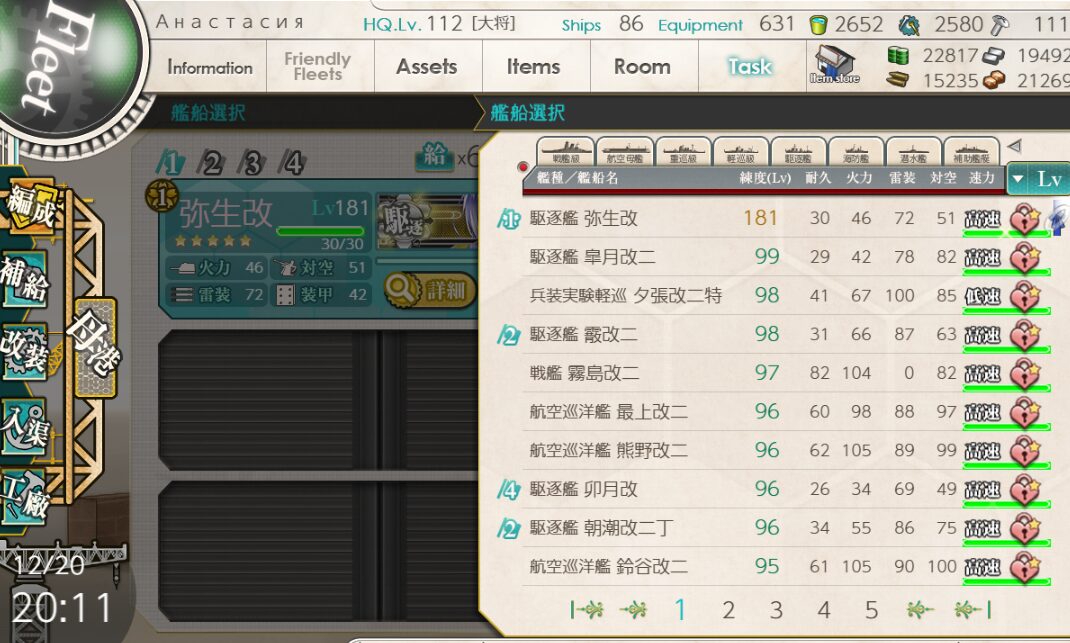Open the 改装 remodel sidebar icon
This screenshot has width=1070, height=643.
click(25, 352)
